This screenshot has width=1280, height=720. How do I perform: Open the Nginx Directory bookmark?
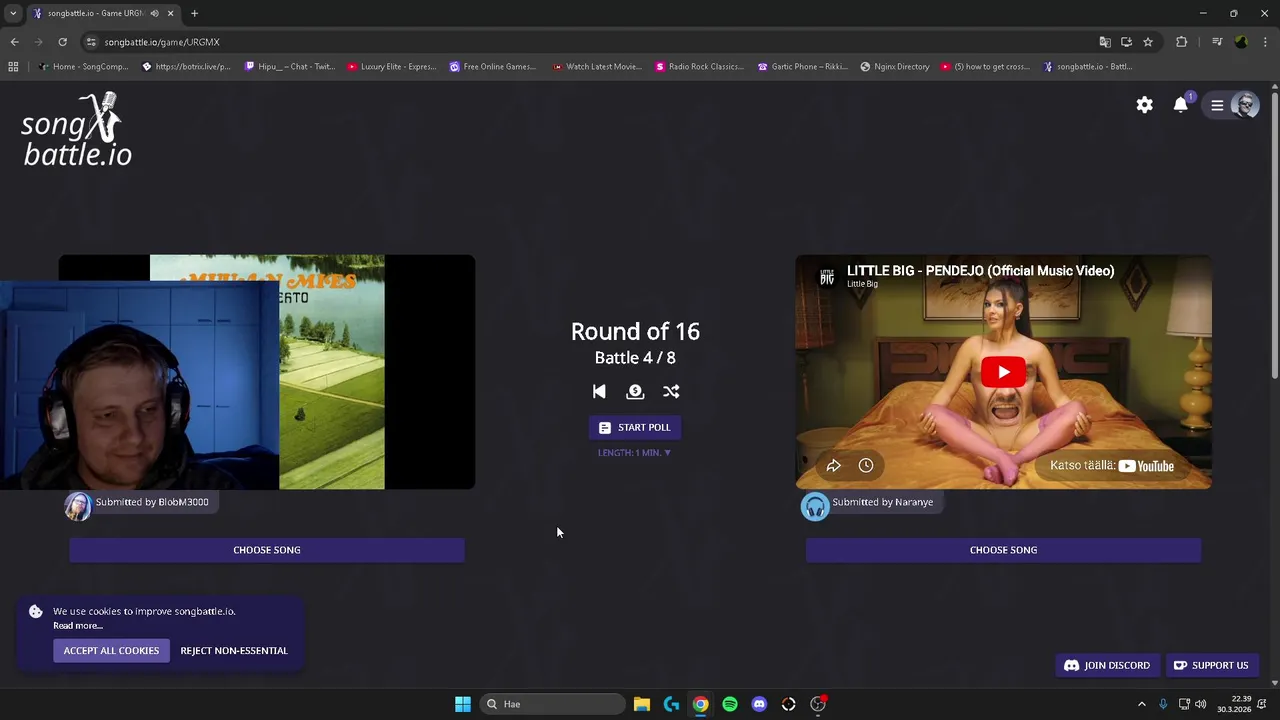click(895, 67)
